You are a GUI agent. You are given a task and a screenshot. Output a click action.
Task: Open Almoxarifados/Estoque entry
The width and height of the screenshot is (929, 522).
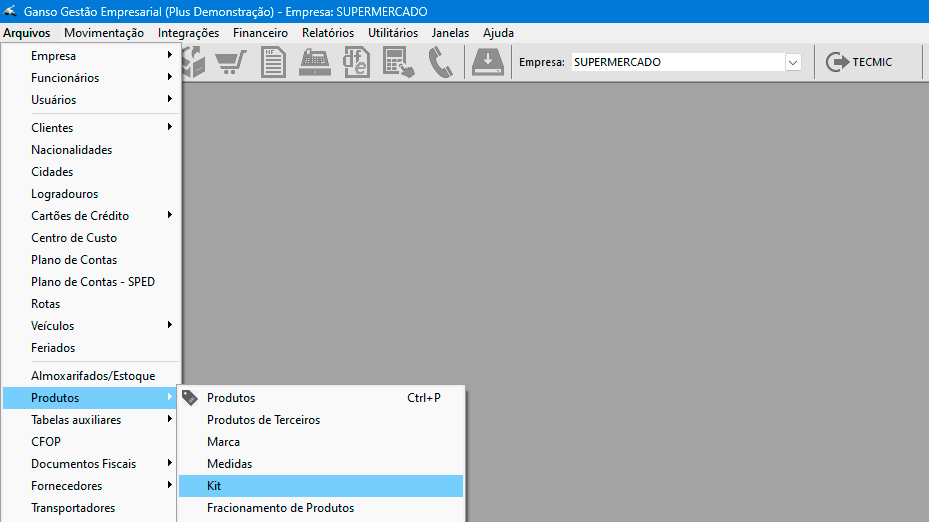tap(91, 376)
